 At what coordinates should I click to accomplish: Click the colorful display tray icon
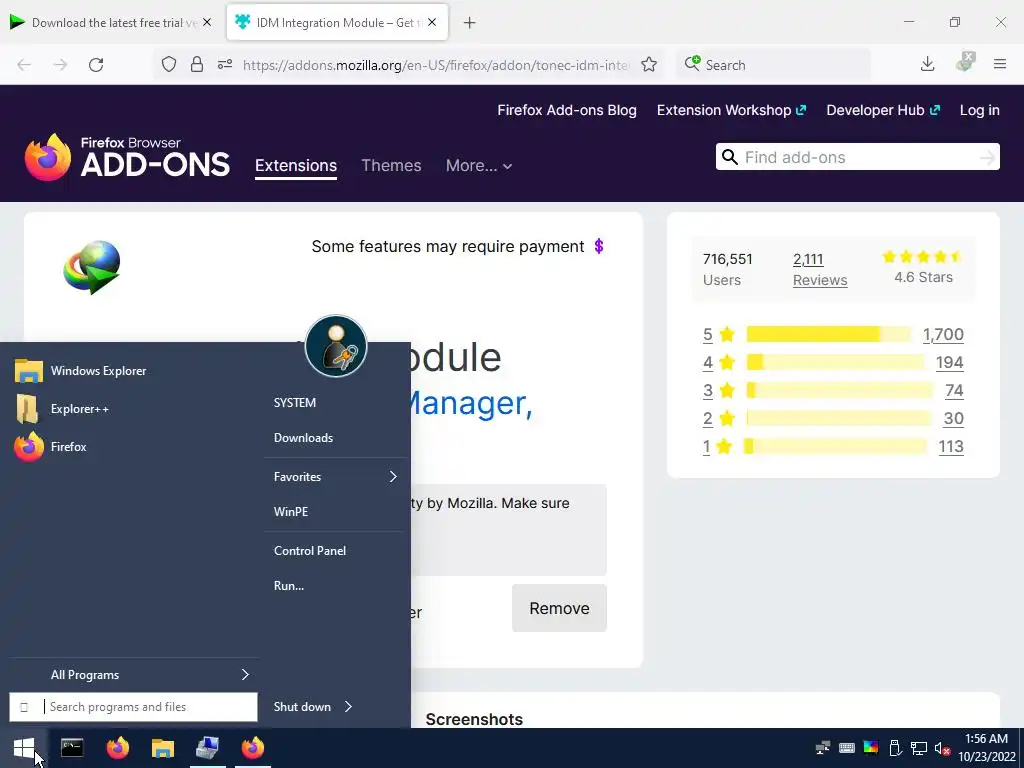[x=871, y=748]
